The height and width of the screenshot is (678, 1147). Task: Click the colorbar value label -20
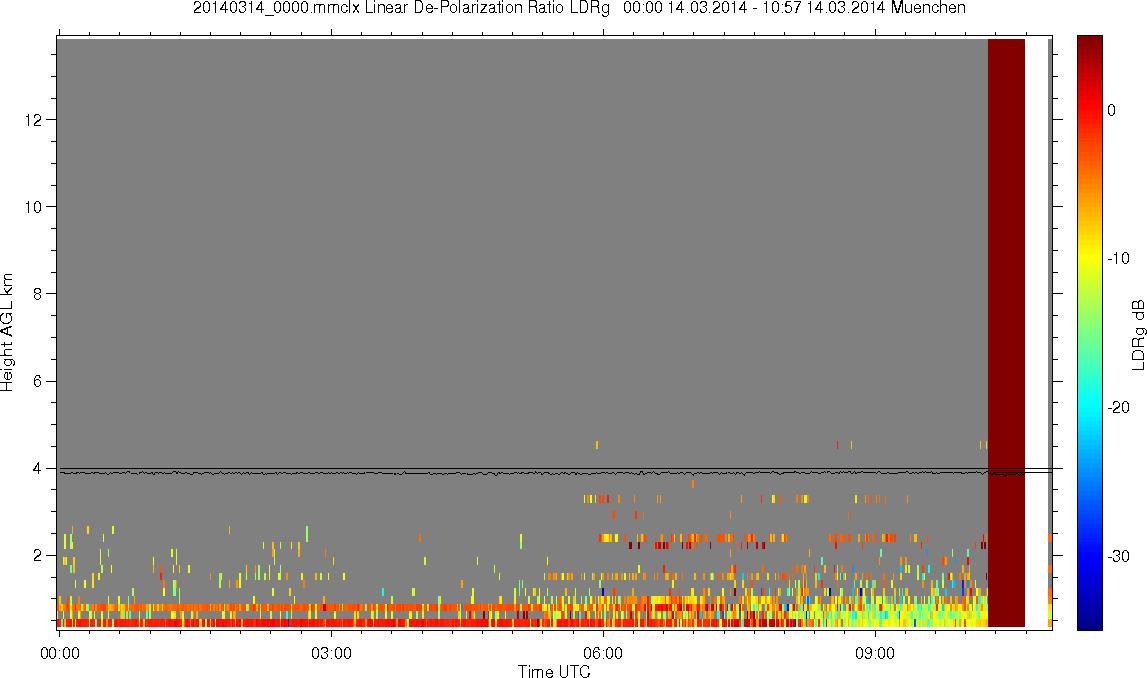pos(1118,407)
